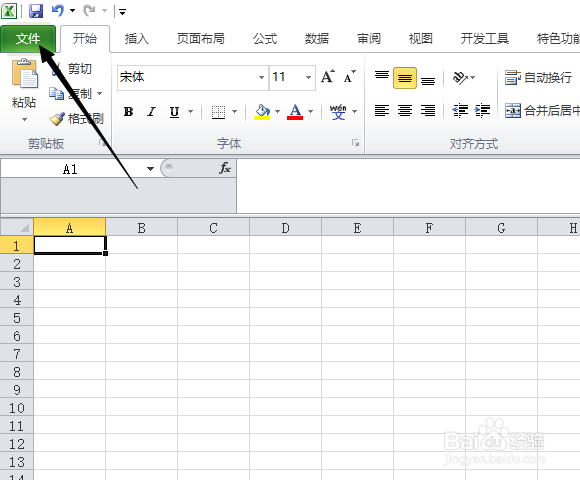Switch to the 开发工具 Developer tab

pos(485,38)
